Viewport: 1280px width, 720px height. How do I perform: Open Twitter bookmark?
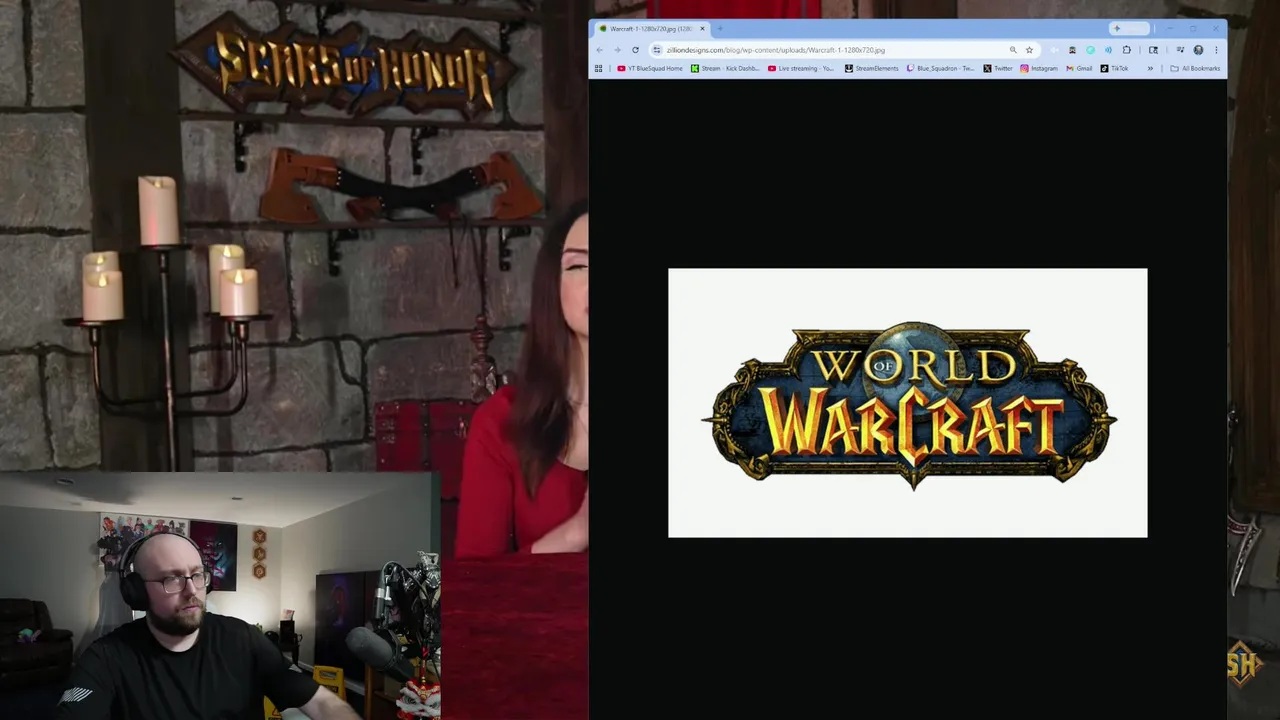click(998, 68)
